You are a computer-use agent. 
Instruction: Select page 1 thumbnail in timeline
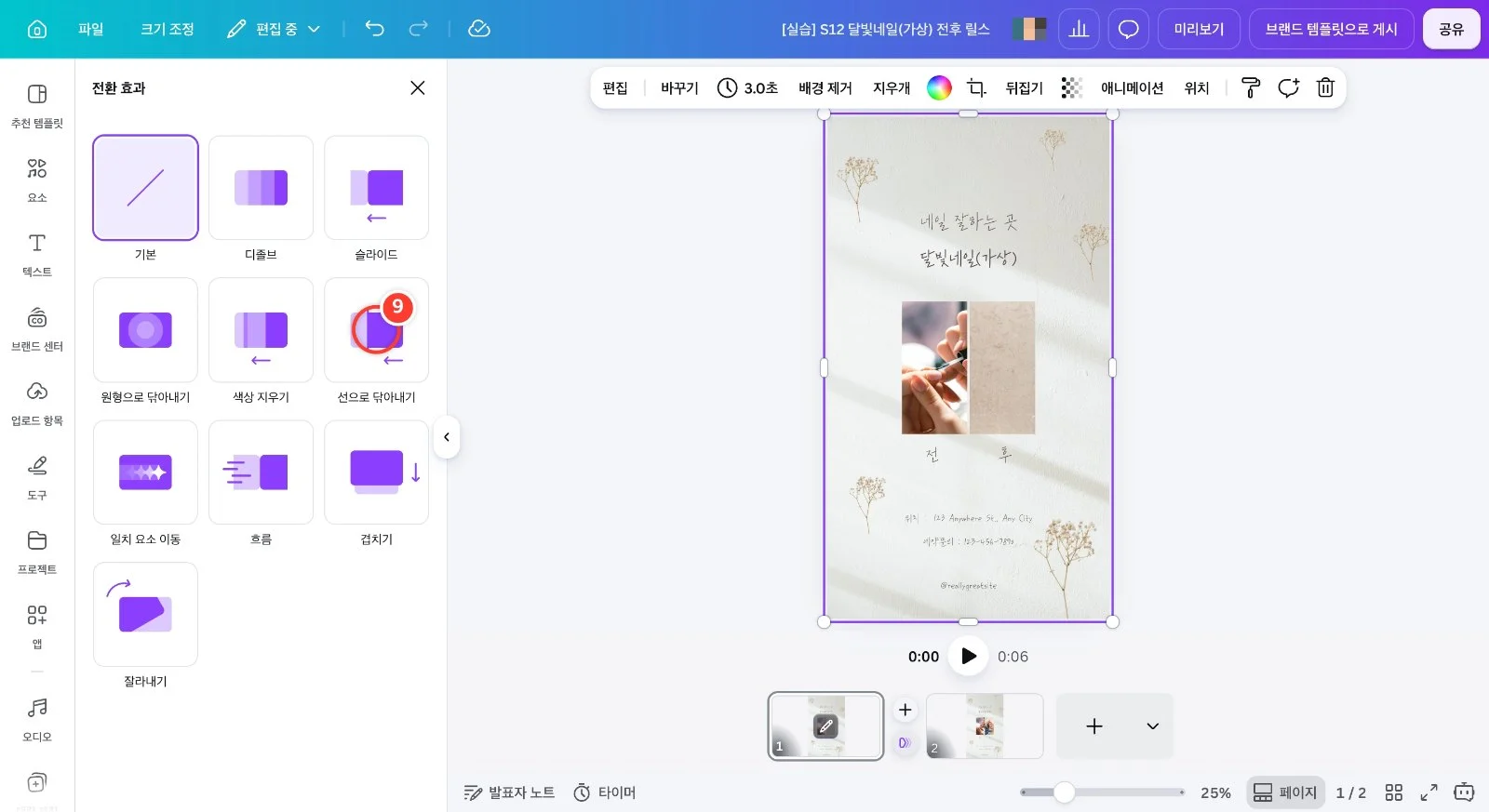pyautogui.click(x=825, y=725)
